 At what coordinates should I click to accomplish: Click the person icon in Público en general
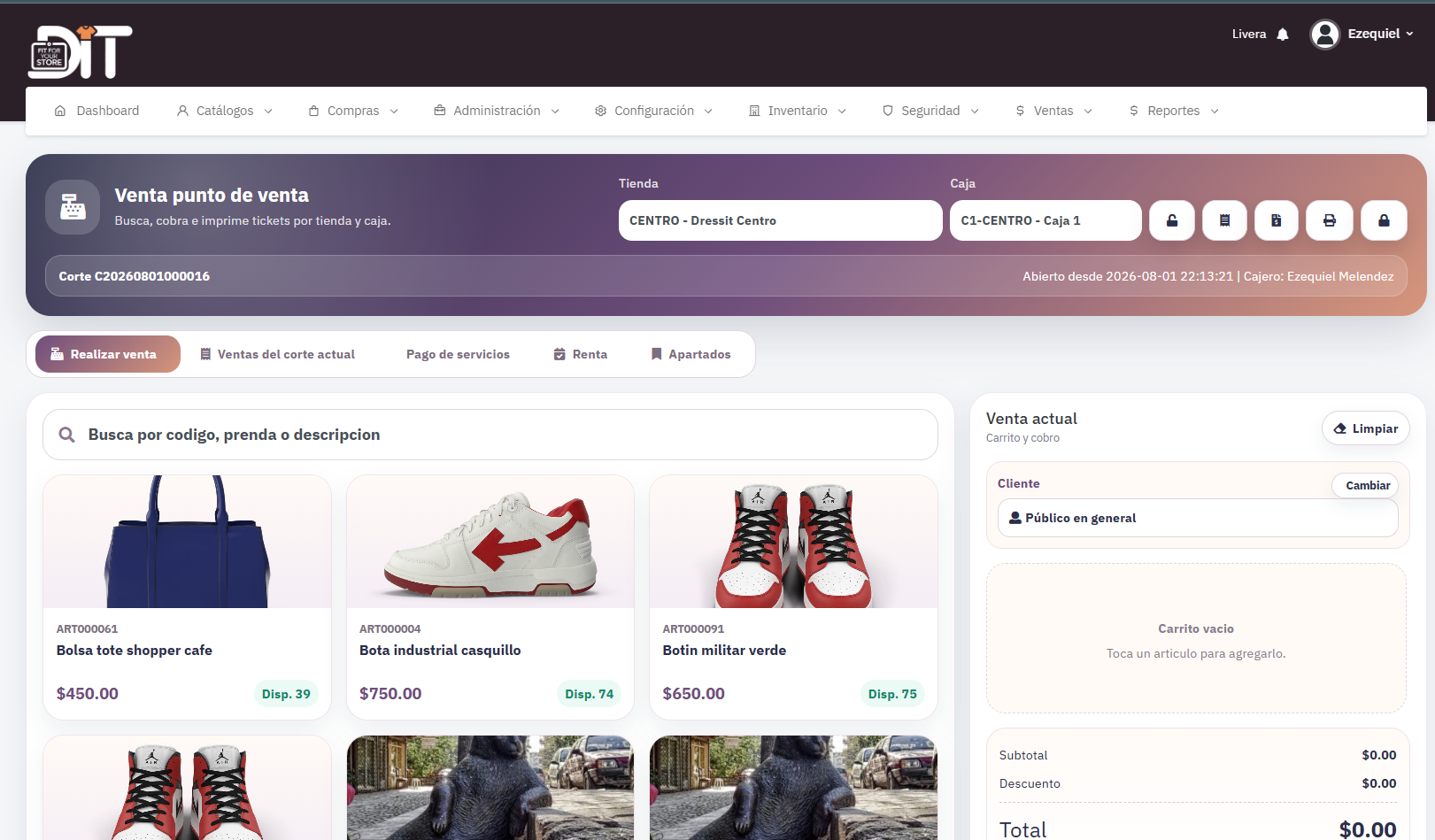(x=1015, y=518)
